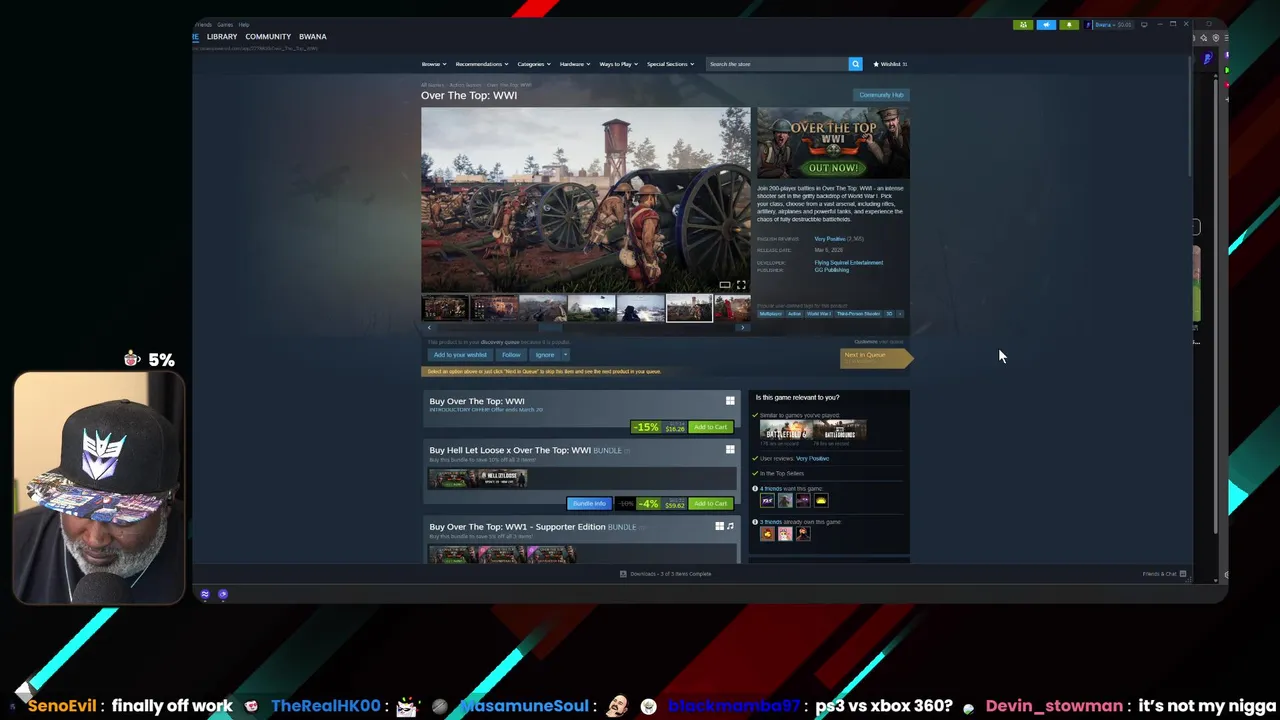Open first friend avatar who owns this game
This screenshot has width=1280, height=720.
point(767,534)
